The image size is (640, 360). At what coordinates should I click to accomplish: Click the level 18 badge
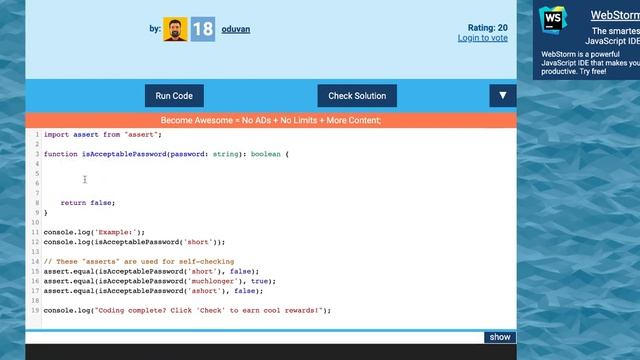[x=203, y=29]
